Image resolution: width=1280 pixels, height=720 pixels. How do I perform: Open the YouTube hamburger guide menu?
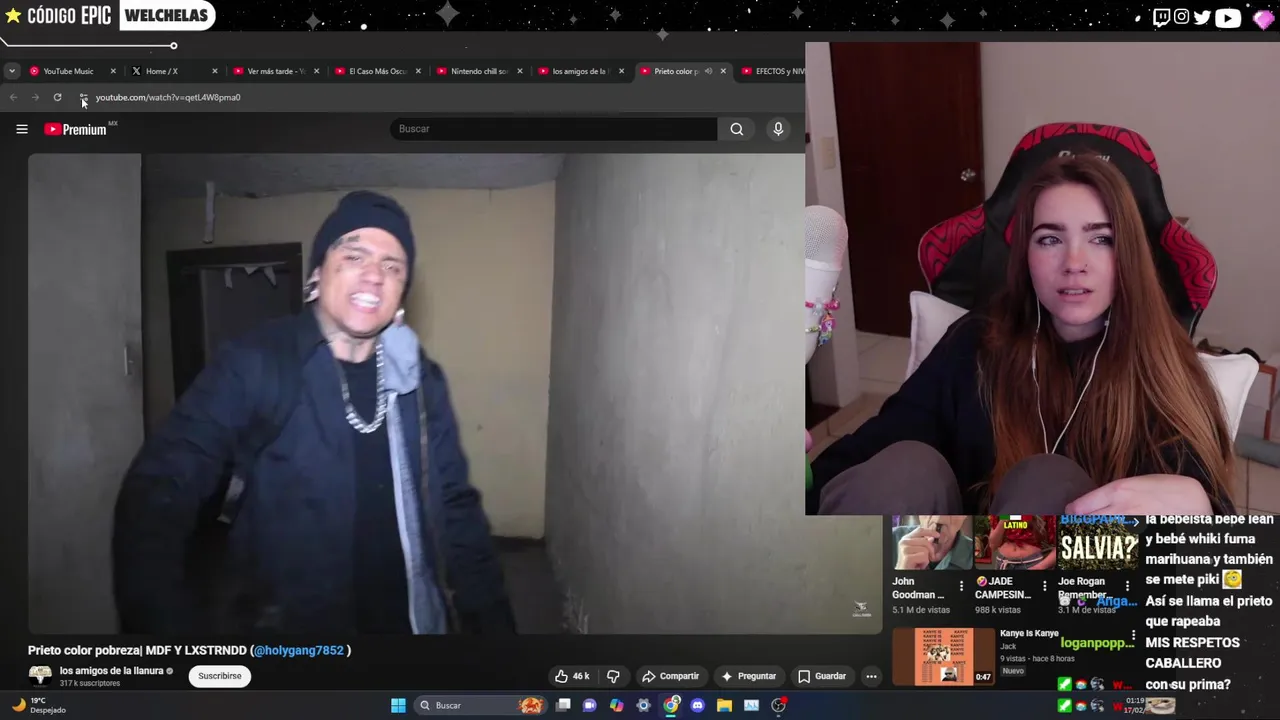[x=21, y=129]
